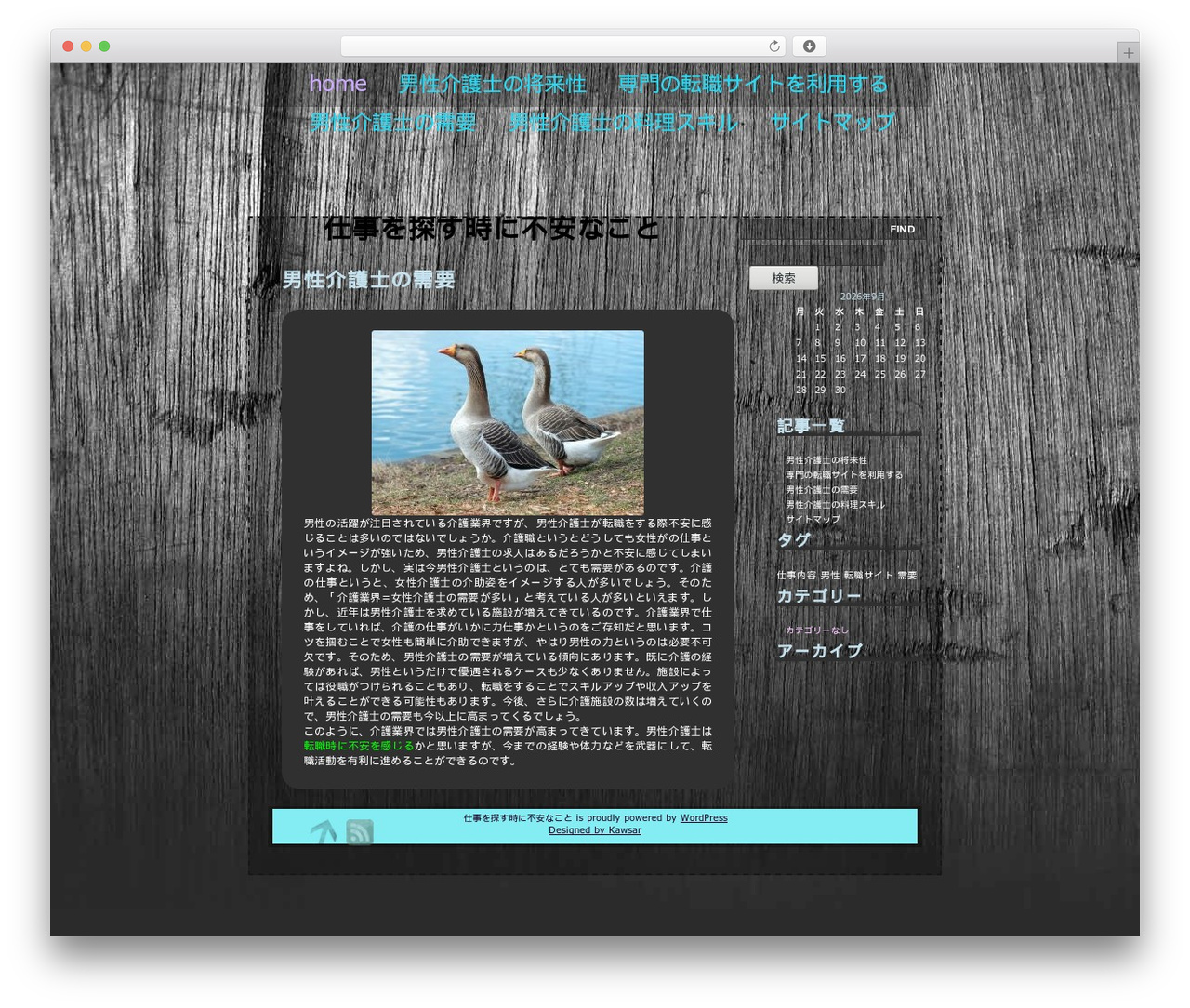Click the download icon in browser toolbar

pyautogui.click(x=810, y=46)
